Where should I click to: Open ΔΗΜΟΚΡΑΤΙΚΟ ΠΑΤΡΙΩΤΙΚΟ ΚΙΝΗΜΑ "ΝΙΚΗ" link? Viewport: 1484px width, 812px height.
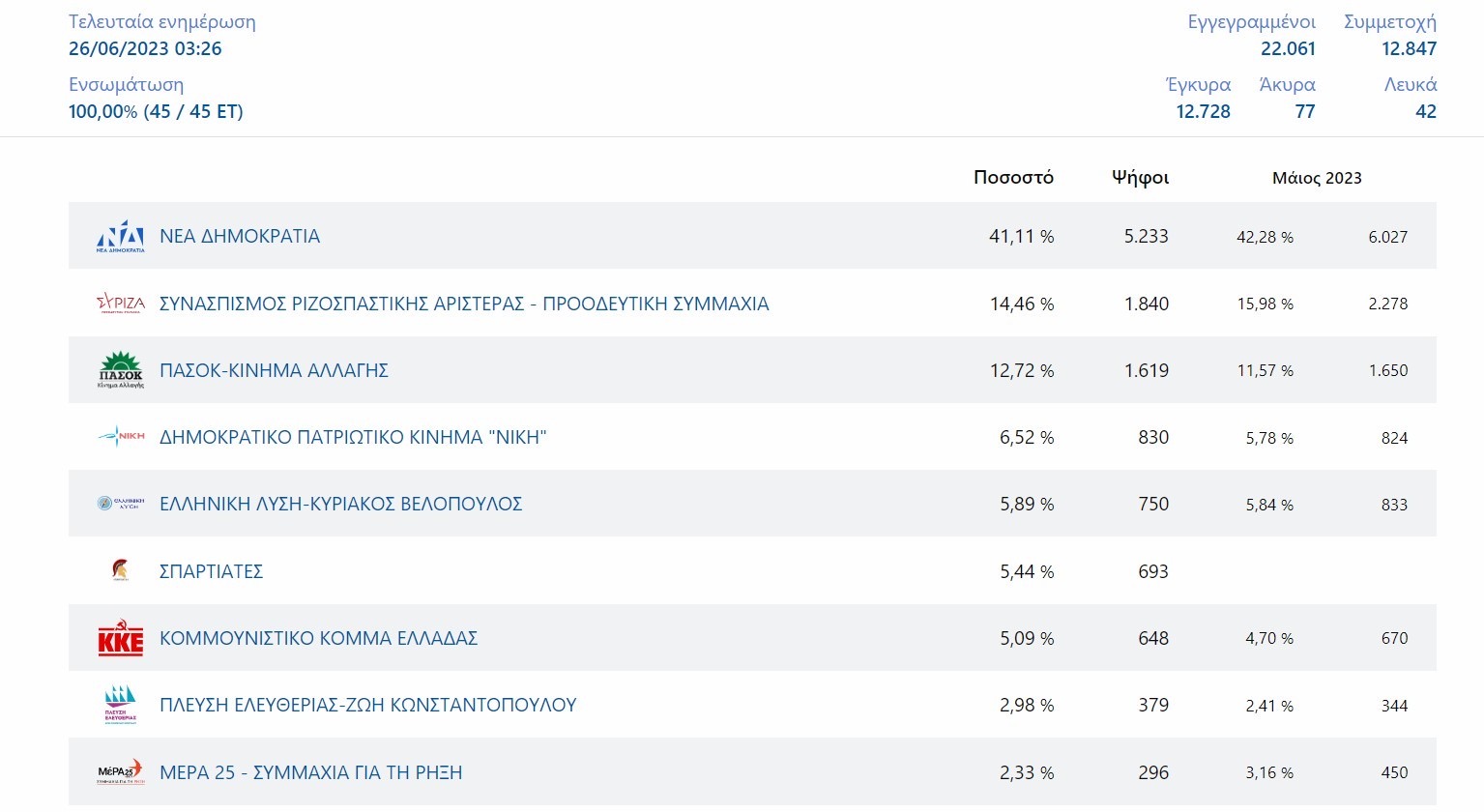click(353, 437)
